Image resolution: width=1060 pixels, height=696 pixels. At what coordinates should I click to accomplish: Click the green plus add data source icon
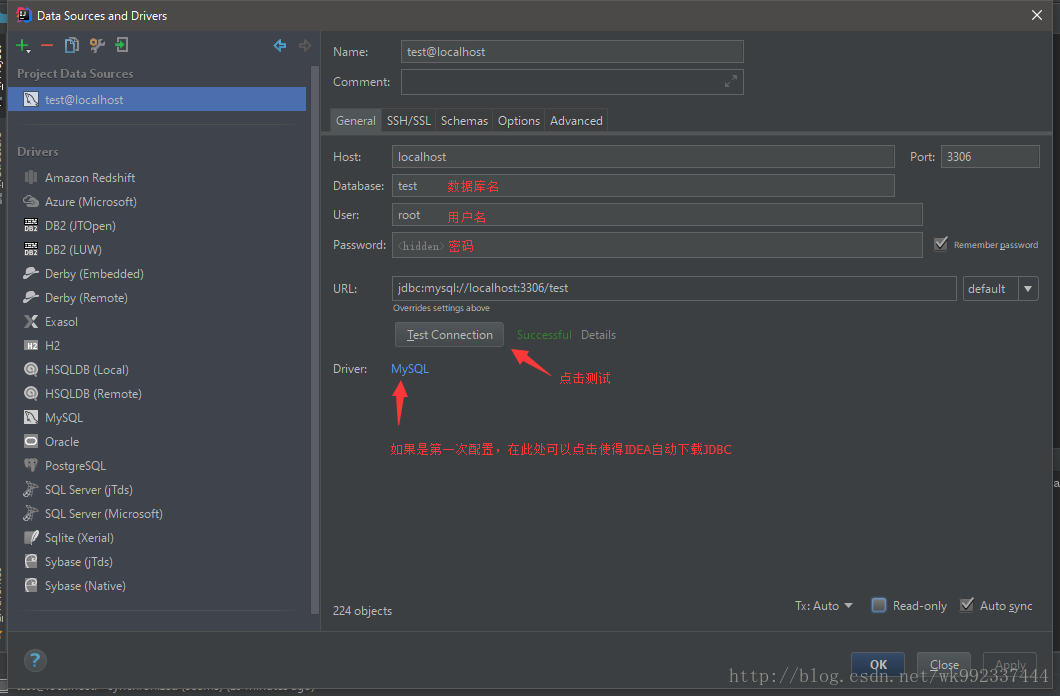22,45
